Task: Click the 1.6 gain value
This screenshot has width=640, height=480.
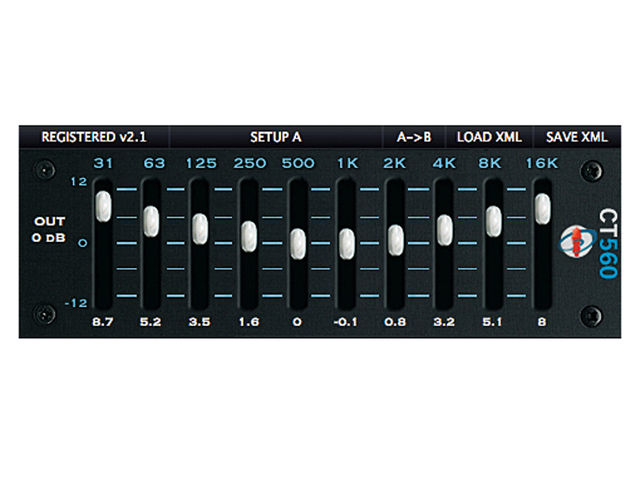Action: pyautogui.click(x=249, y=322)
